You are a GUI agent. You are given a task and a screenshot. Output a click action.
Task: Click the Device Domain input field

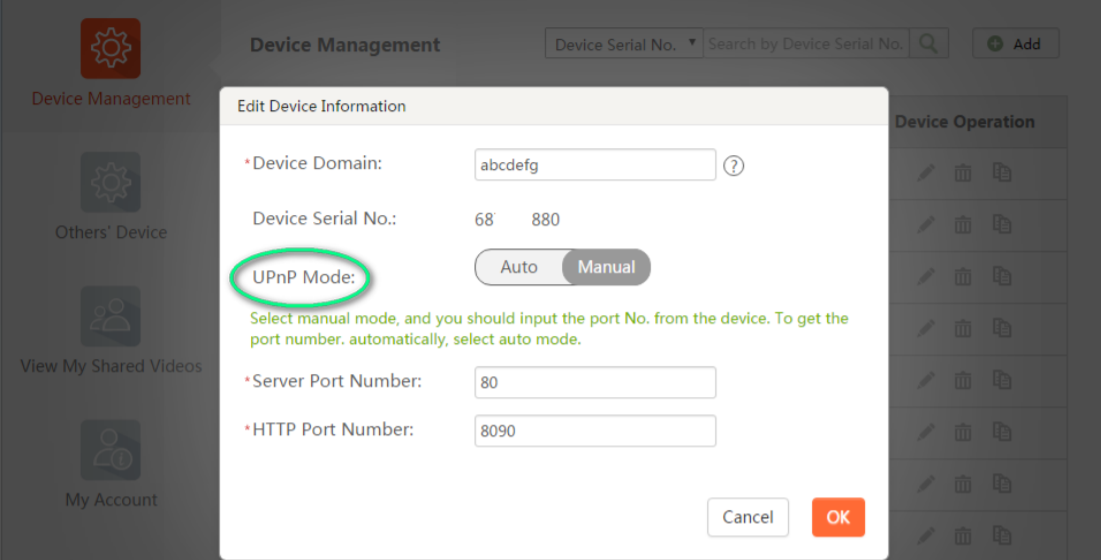point(595,165)
